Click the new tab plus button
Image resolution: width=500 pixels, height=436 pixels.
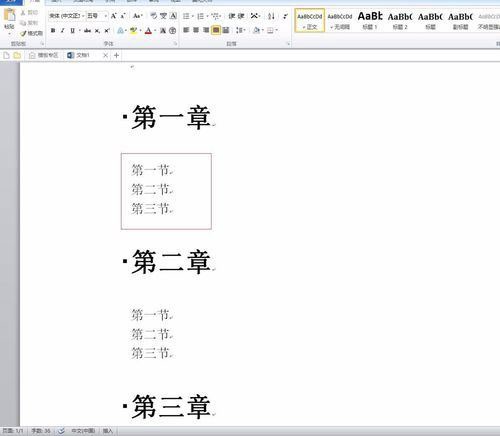(116, 55)
